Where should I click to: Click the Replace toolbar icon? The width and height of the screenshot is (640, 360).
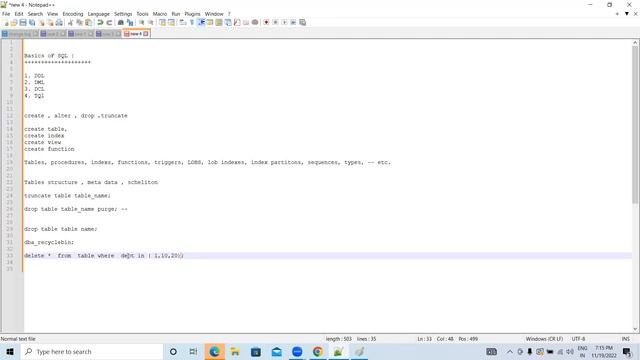pyautogui.click(x=130, y=22)
